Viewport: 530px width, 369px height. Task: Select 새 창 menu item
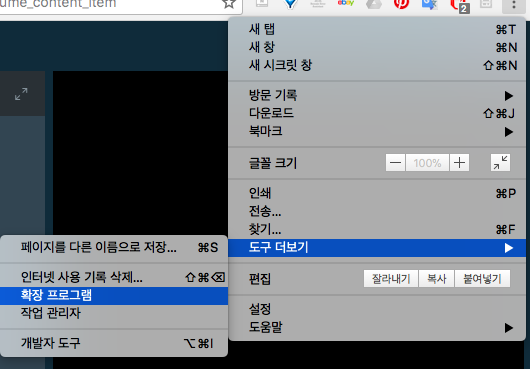click(377, 47)
